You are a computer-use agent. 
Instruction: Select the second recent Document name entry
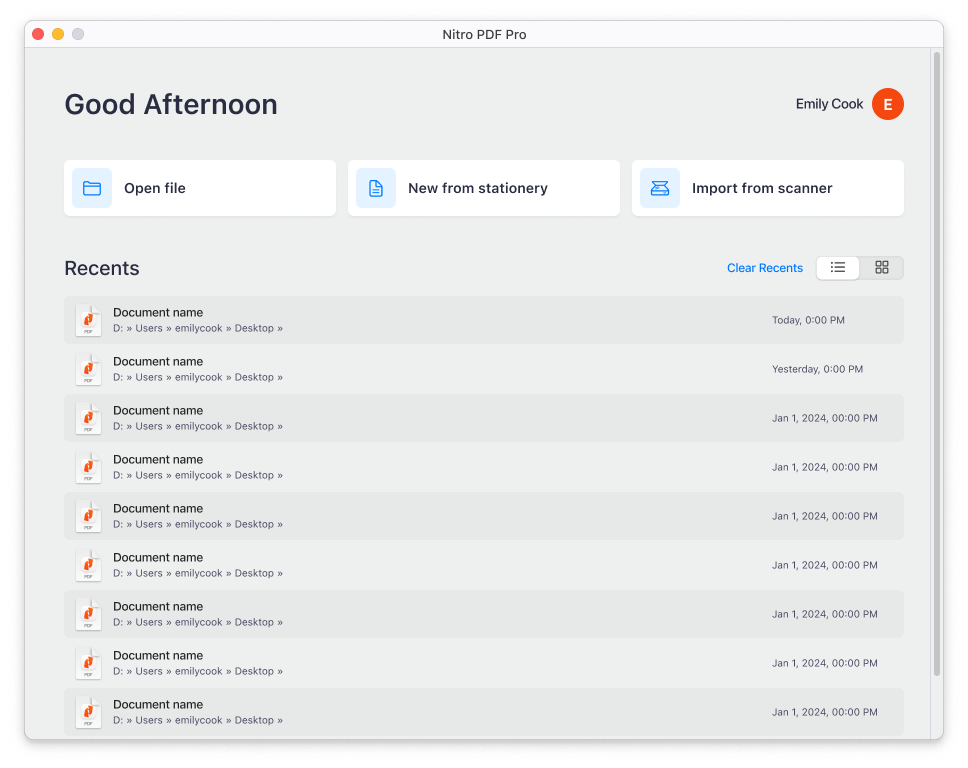158,361
